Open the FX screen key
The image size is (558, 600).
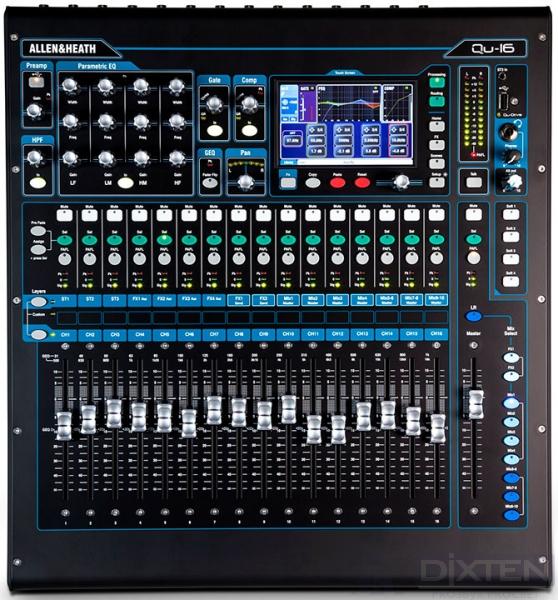pos(437,145)
